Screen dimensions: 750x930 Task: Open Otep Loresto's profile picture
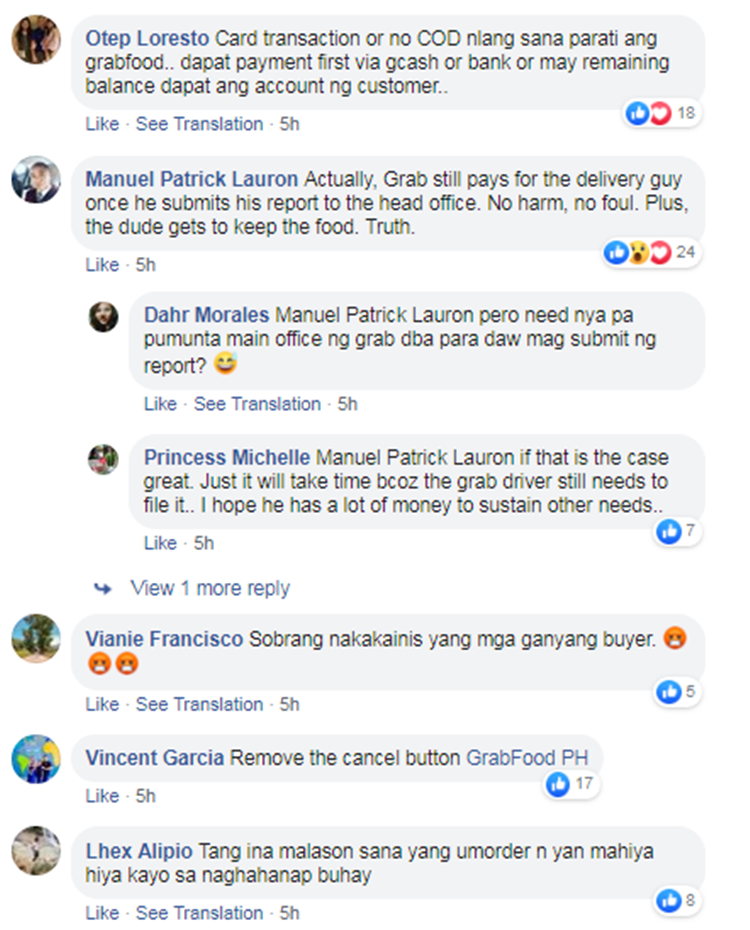tap(36, 39)
